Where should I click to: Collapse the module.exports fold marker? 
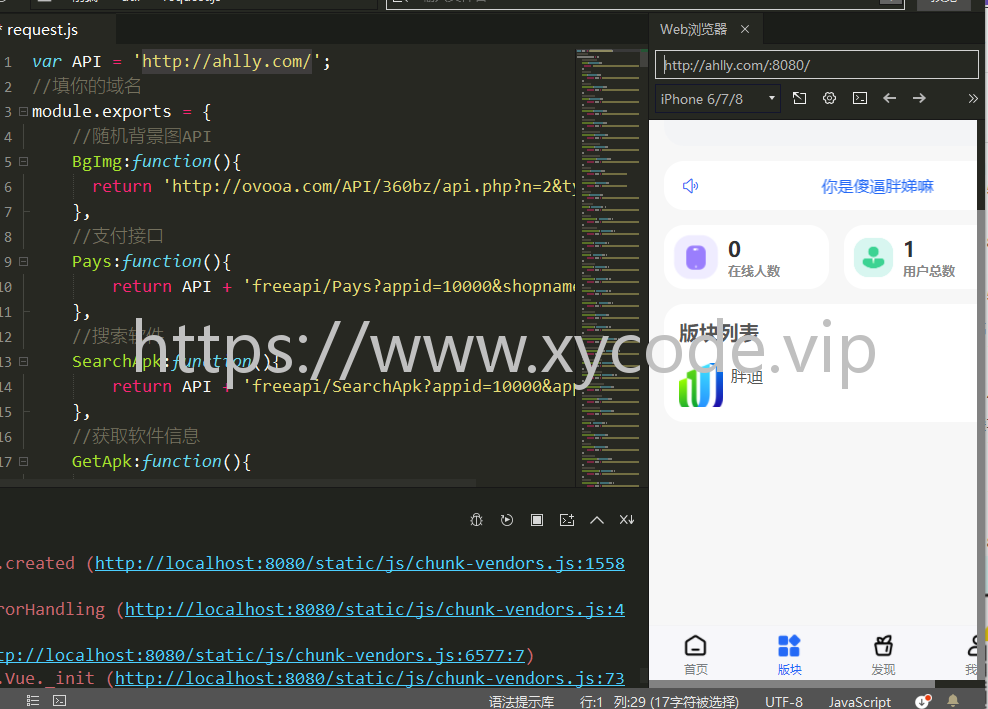click(23, 112)
